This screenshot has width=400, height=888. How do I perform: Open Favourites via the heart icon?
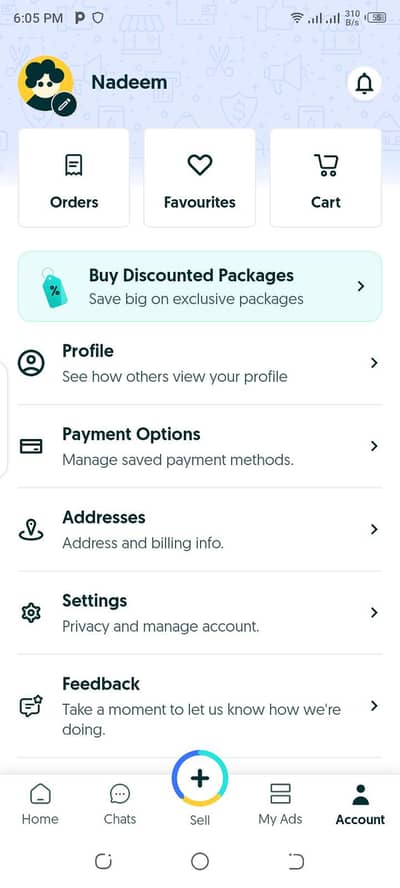(199, 165)
